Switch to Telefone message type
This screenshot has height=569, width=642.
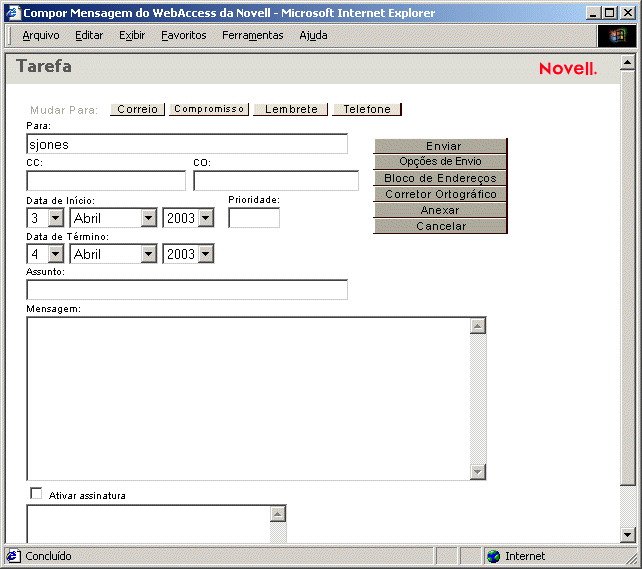[367, 109]
